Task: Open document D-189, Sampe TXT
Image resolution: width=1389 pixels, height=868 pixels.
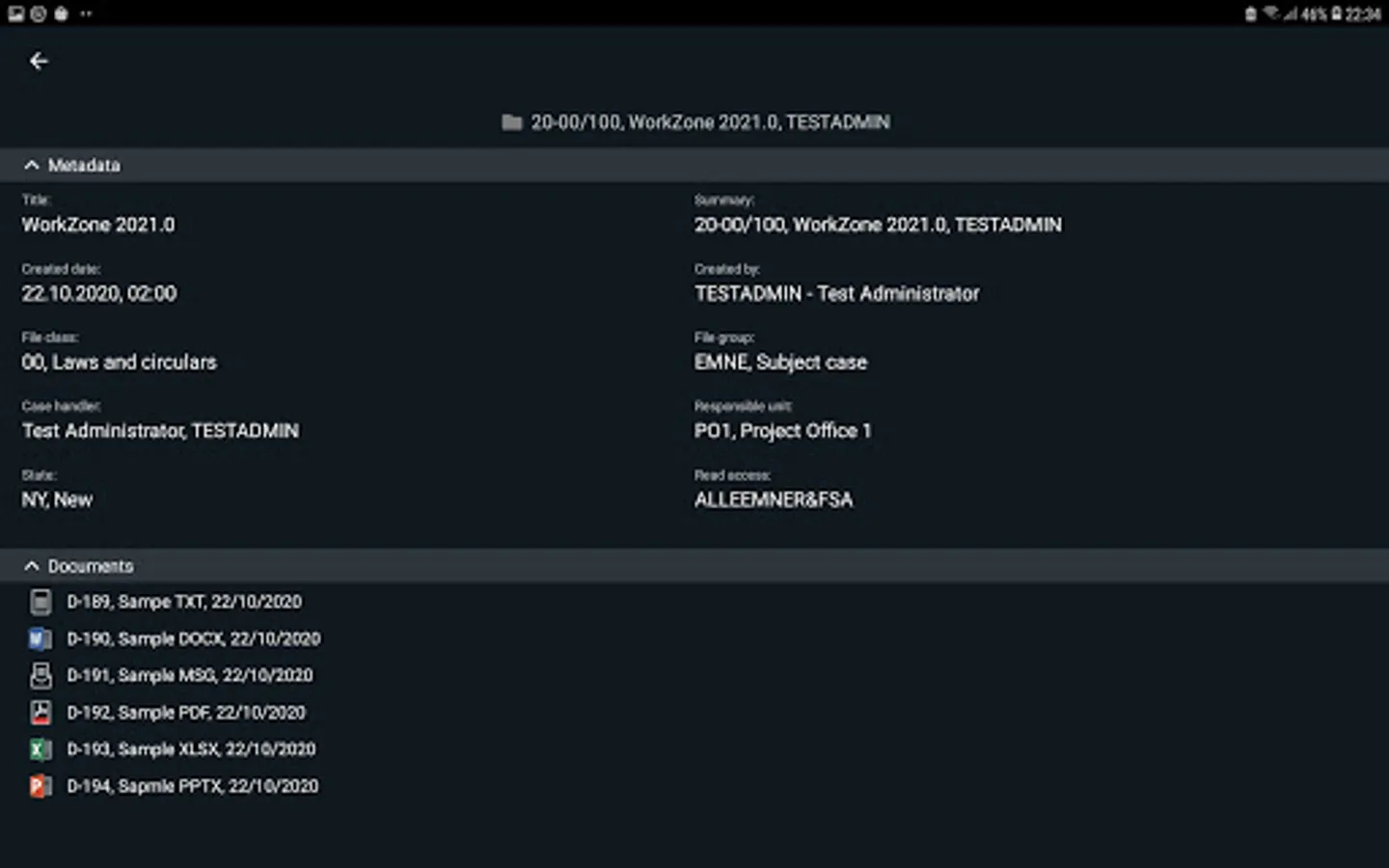Action: click(x=184, y=602)
